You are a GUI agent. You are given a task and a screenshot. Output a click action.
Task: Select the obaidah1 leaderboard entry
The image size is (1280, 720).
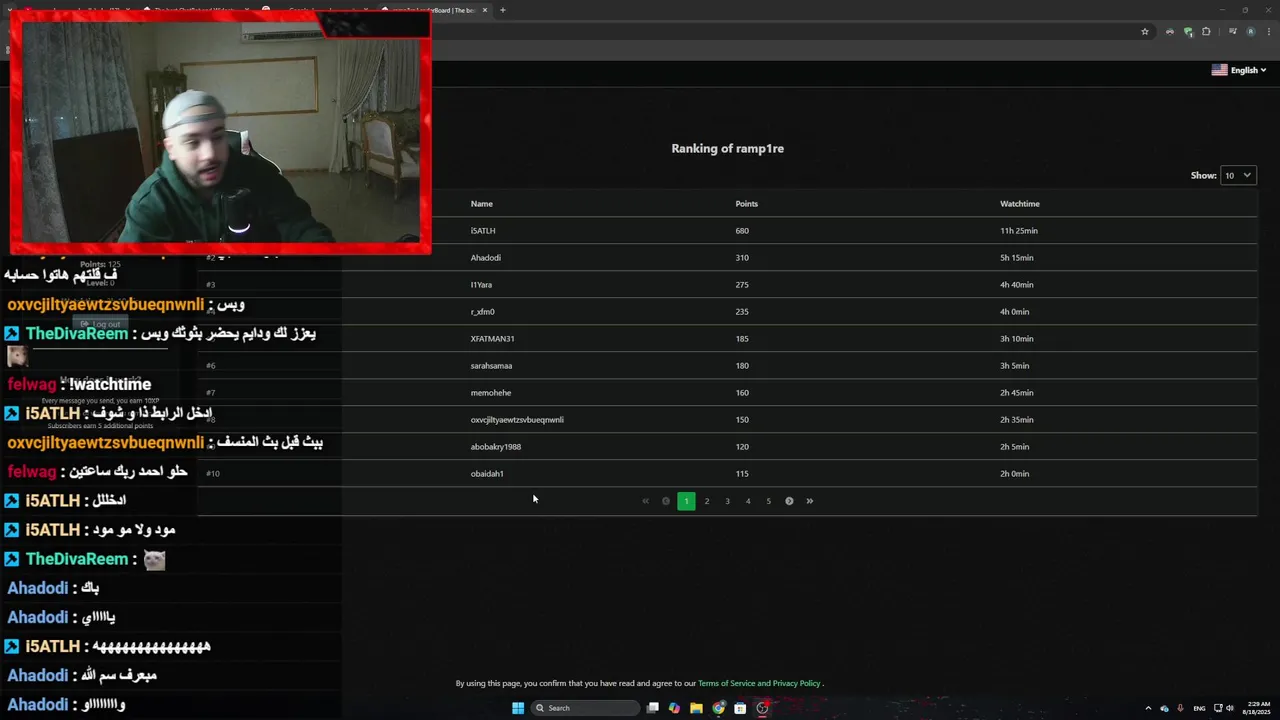point(487,474)
